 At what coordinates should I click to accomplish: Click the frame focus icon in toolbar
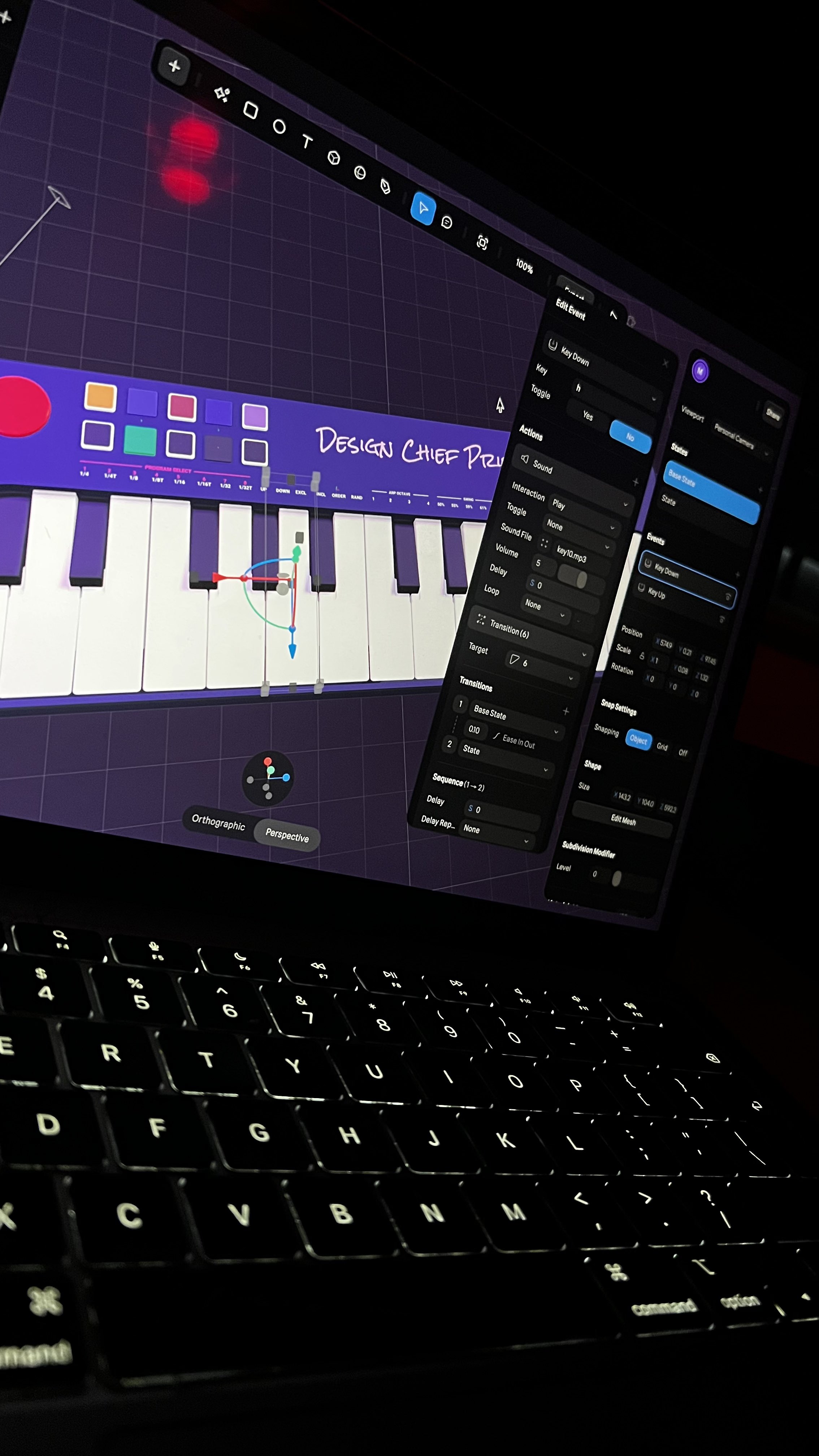[482, 243]
